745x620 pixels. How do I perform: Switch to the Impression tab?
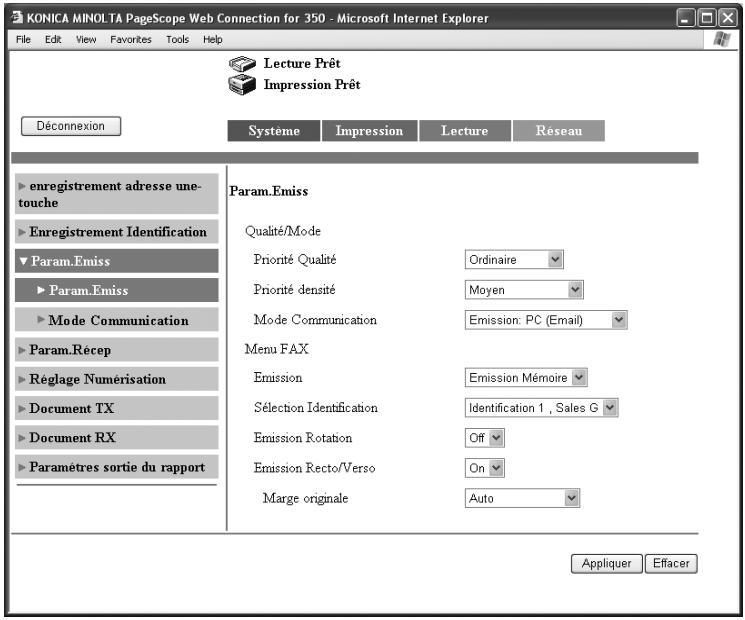tap(370, 131)
